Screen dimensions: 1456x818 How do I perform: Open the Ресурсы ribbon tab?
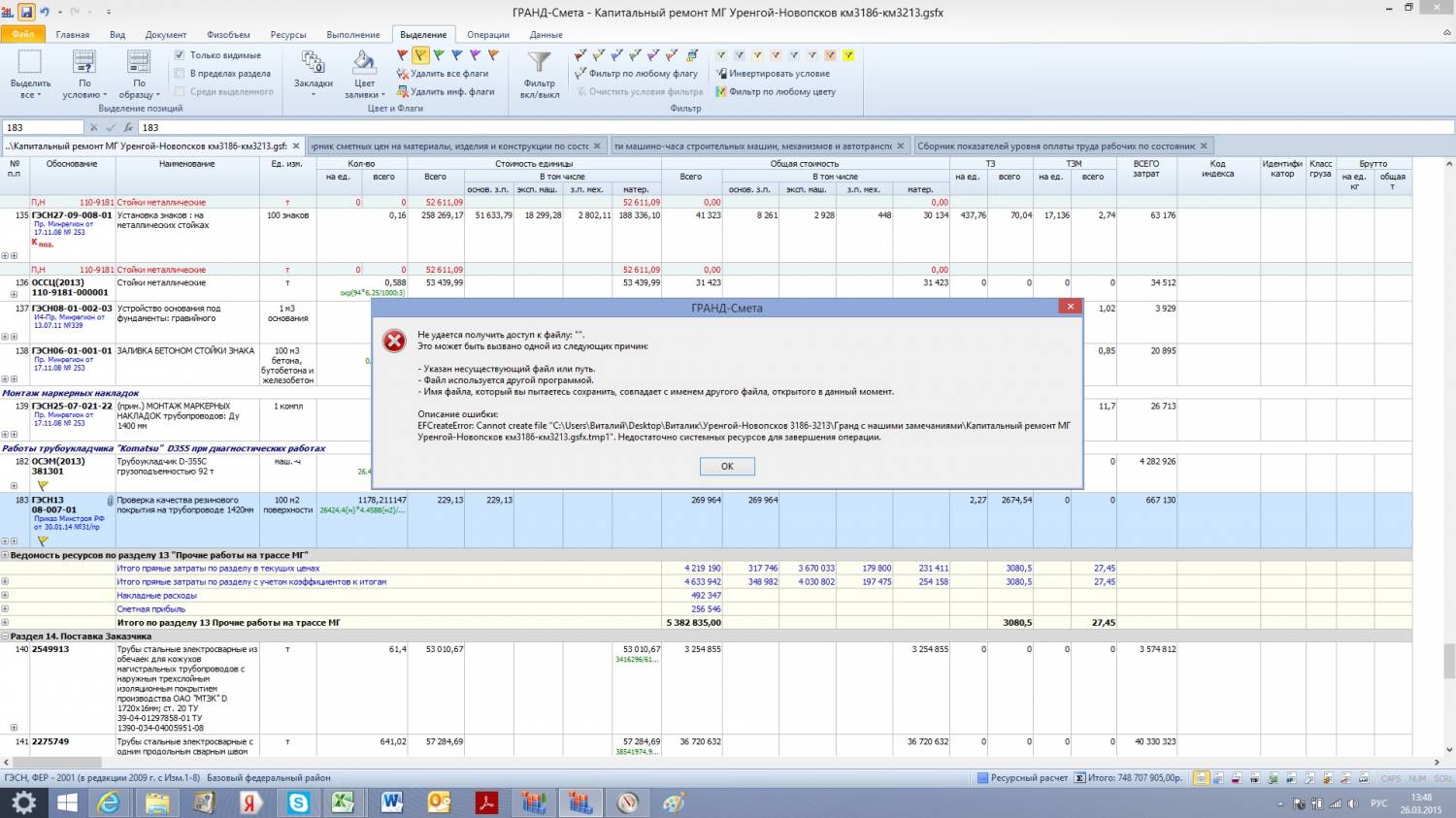click(x=288, y=35)
